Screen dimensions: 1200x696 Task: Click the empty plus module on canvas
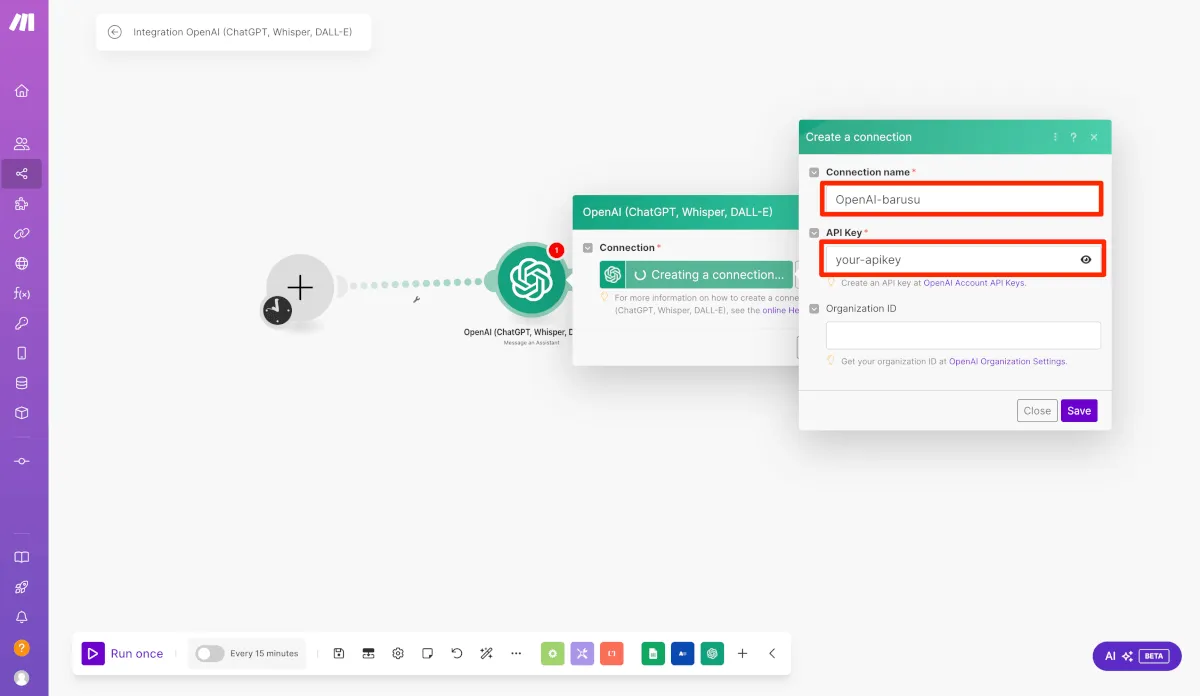pos(300,288)
